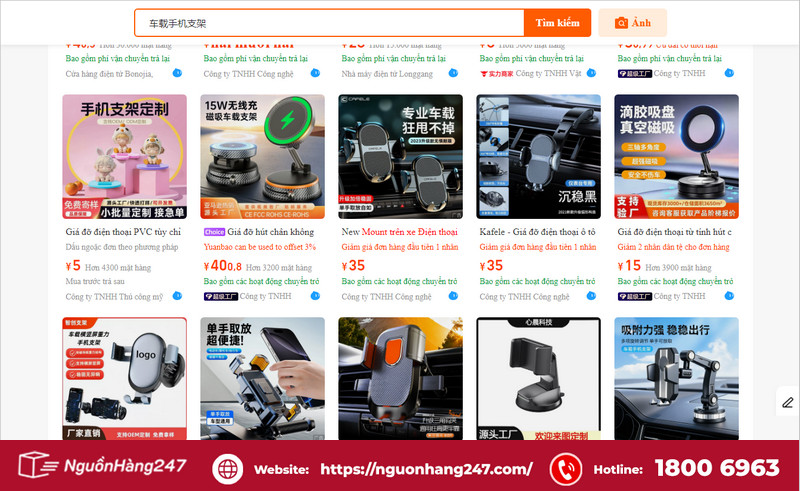Open the pink 手机支架定制 product image

click(124, 157)
